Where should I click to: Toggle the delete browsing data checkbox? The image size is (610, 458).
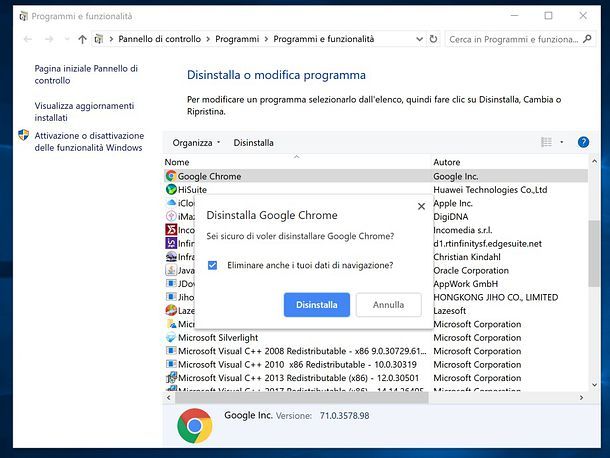[x=212, y=265]
